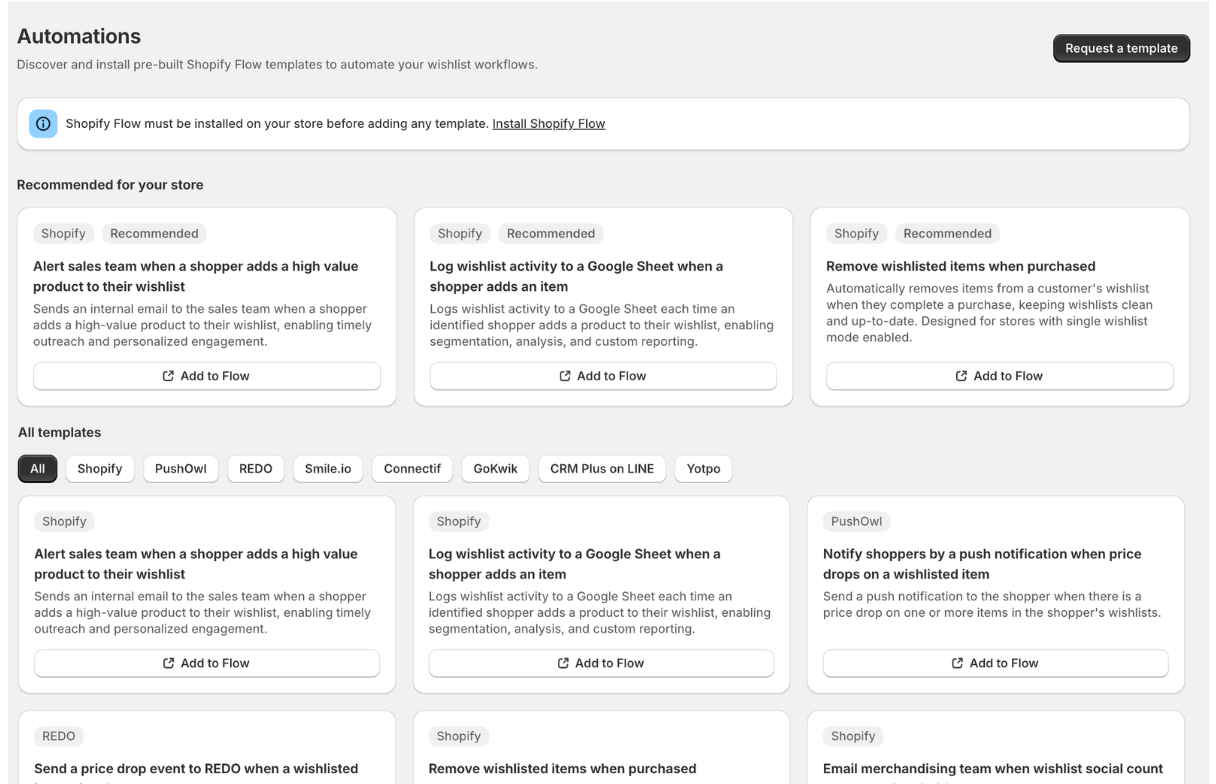Screen dimensions: 1216x784
Task: Click the PushOwl badge on the notification card
Action: point(857,521)
